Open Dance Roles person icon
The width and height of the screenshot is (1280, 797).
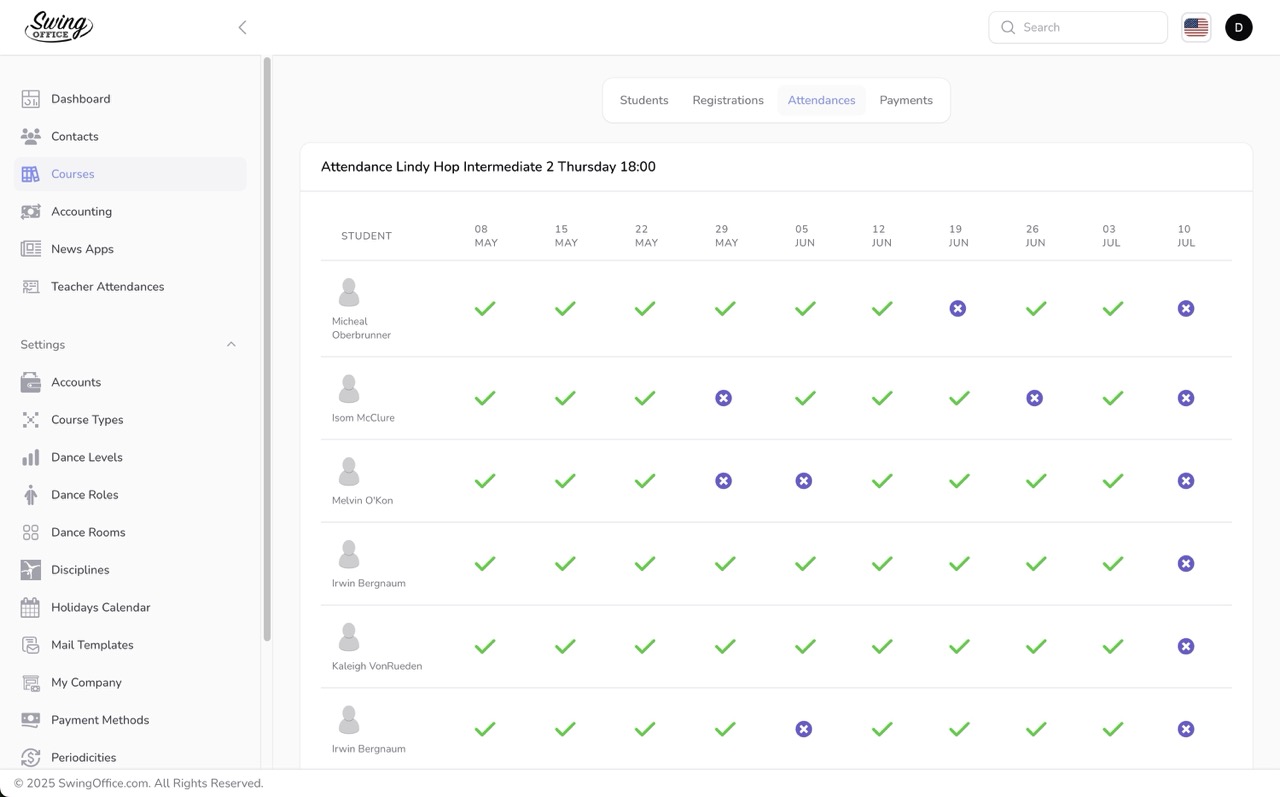[31, 495]
